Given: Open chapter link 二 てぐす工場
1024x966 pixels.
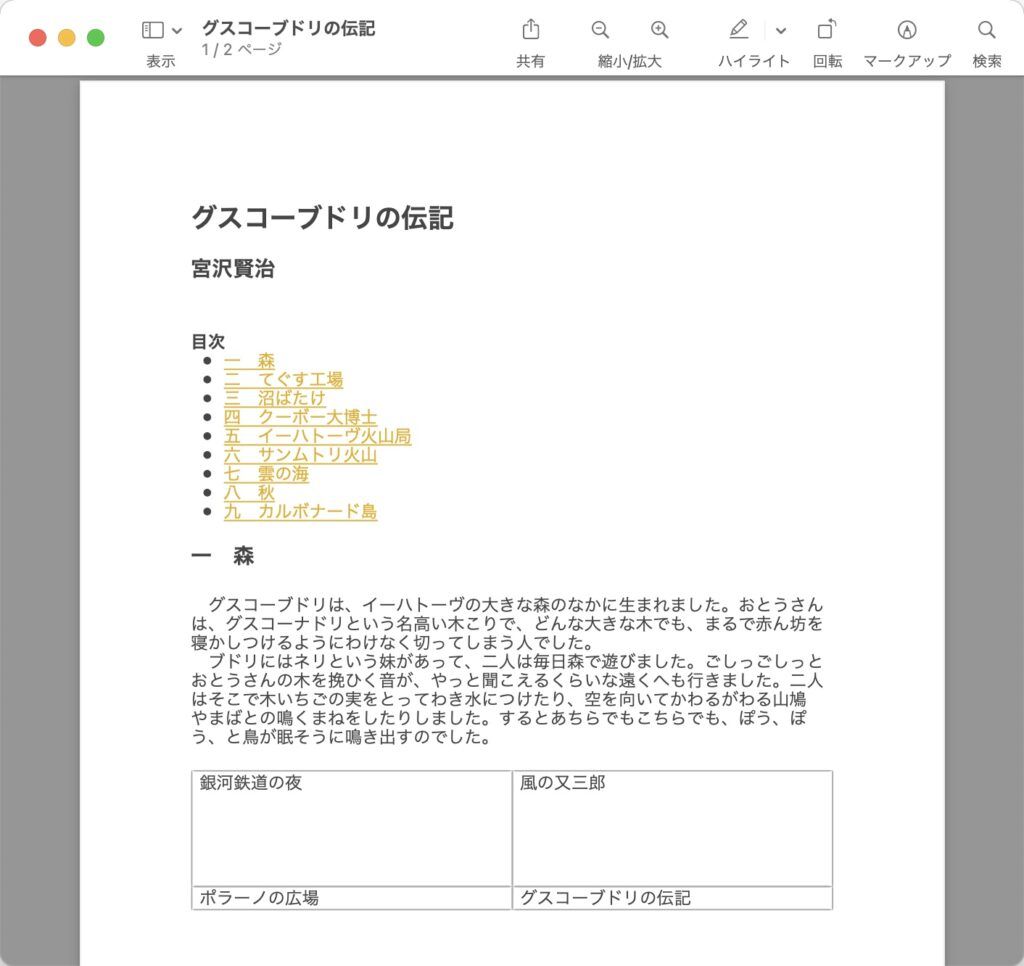Looking at the screenshot, I should (x=284, y=380).
